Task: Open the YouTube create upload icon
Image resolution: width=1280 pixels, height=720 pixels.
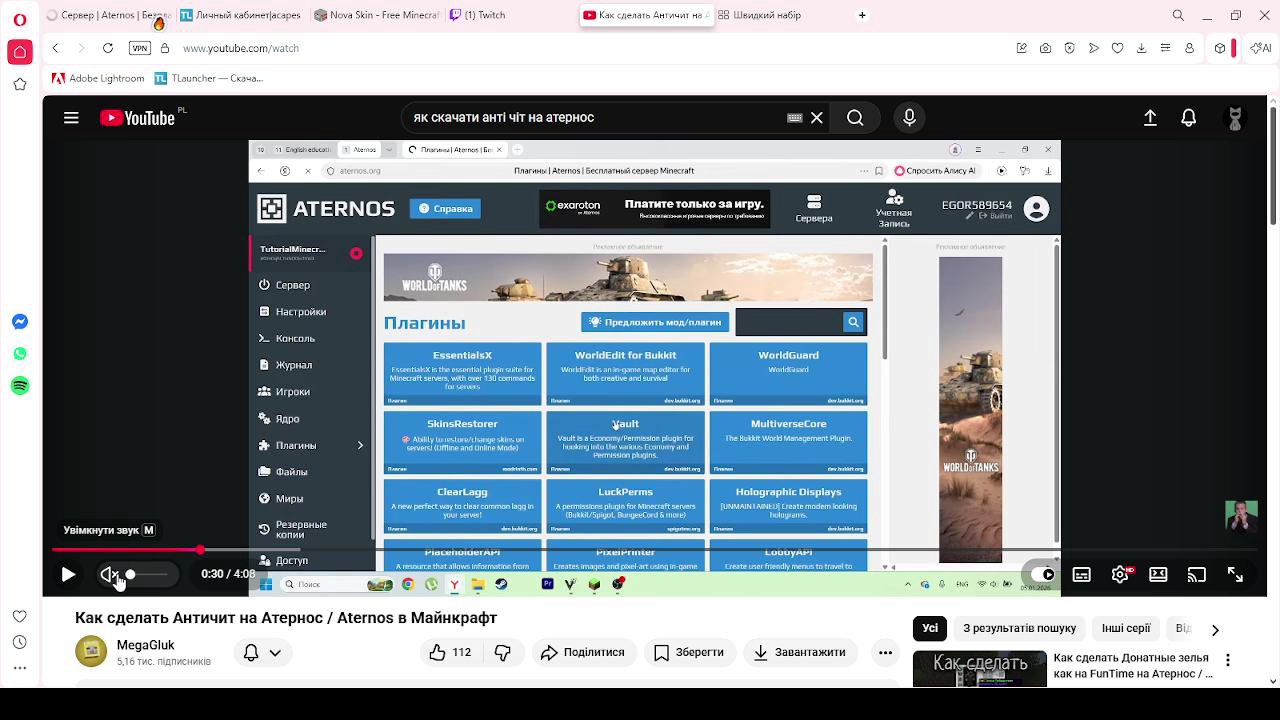Action: point(1150,118)
